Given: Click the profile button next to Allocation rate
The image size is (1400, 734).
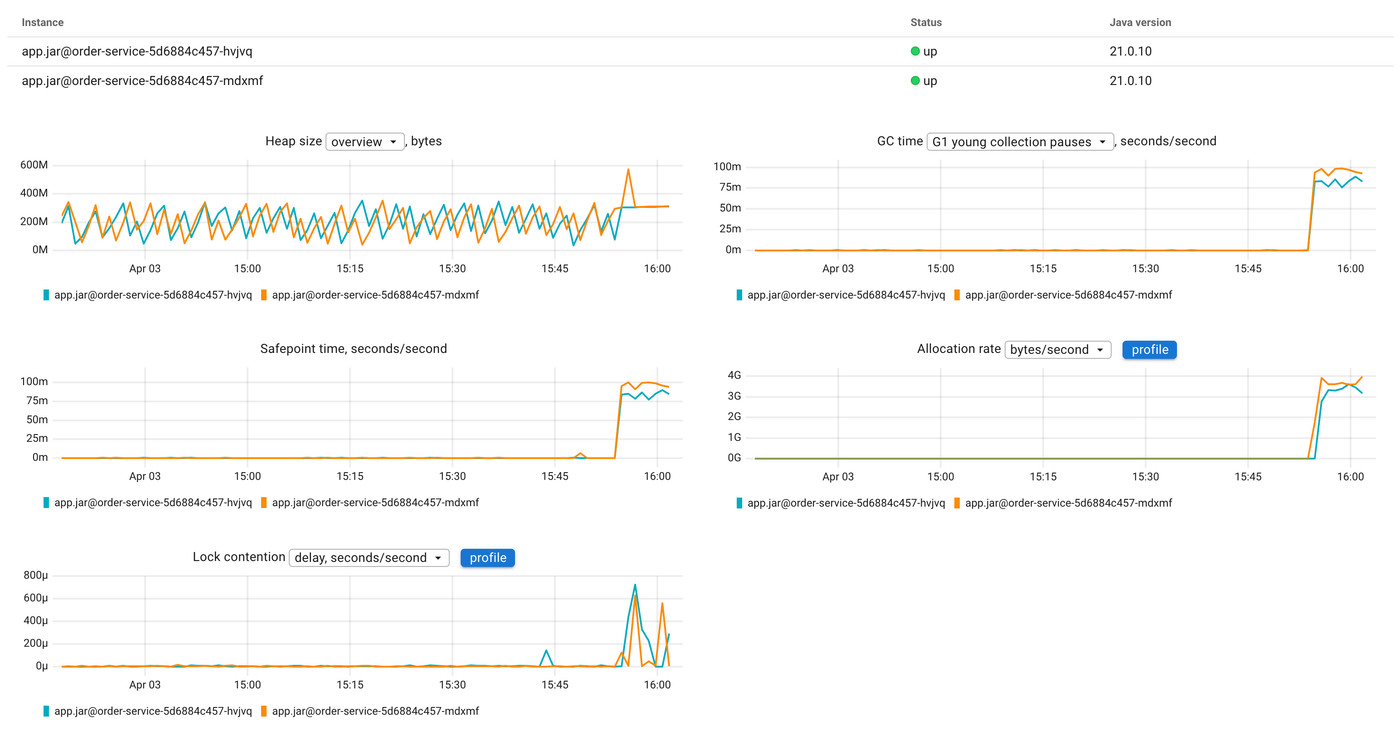Looking at the screenshot, I should (x=1149, y=349).
